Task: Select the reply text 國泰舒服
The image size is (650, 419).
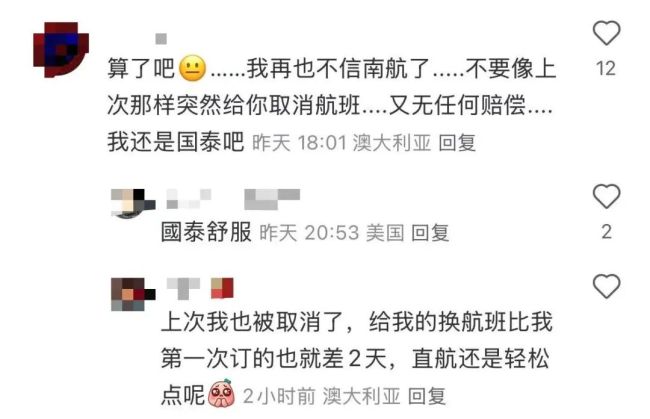Action: 206,232
